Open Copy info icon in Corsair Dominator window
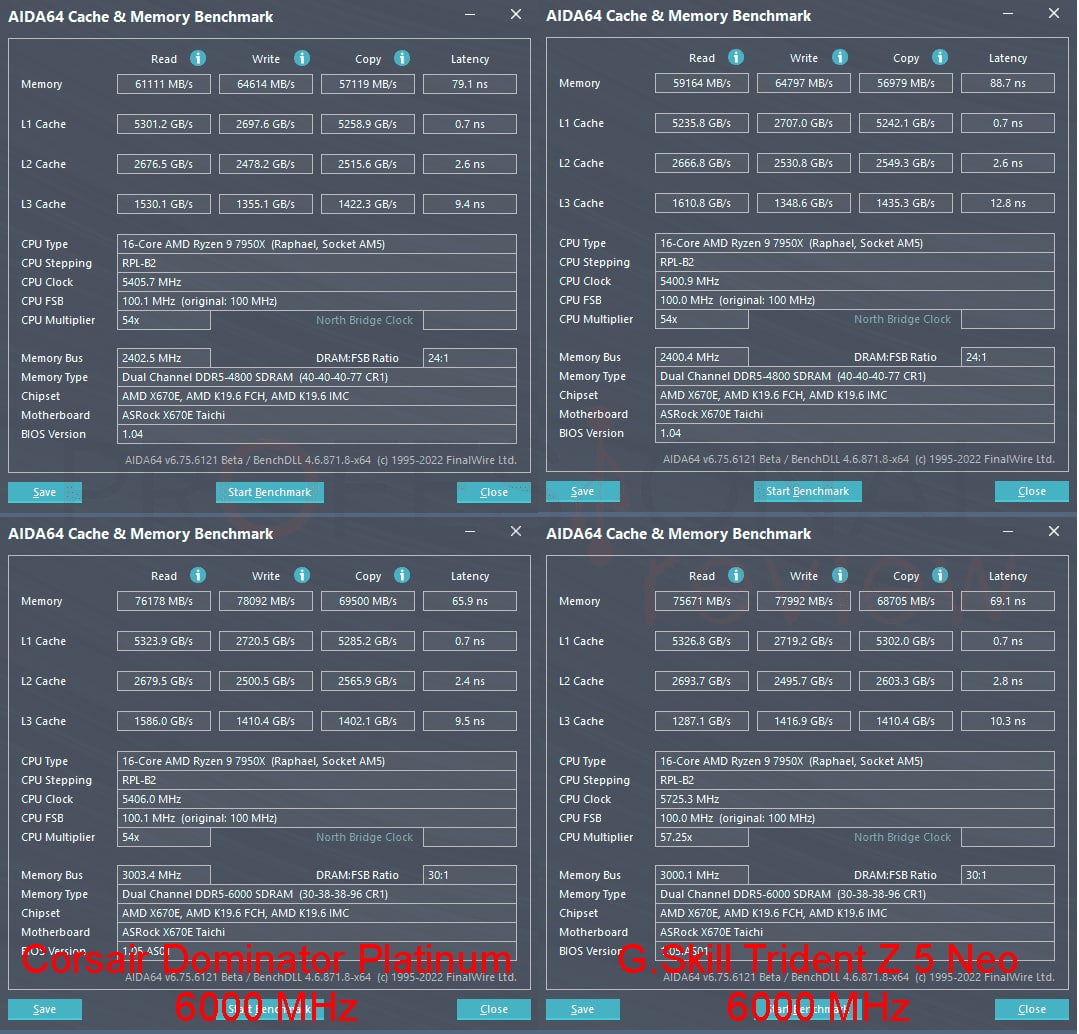1079x1034 pixels. click(x=402, y=575)
